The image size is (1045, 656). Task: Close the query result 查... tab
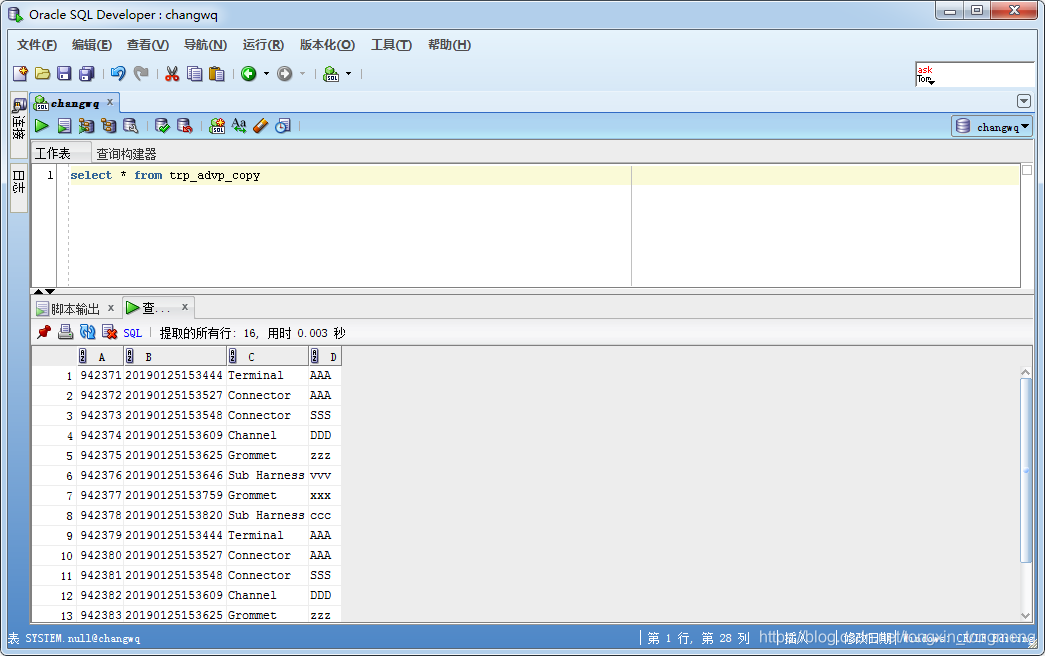185,307
